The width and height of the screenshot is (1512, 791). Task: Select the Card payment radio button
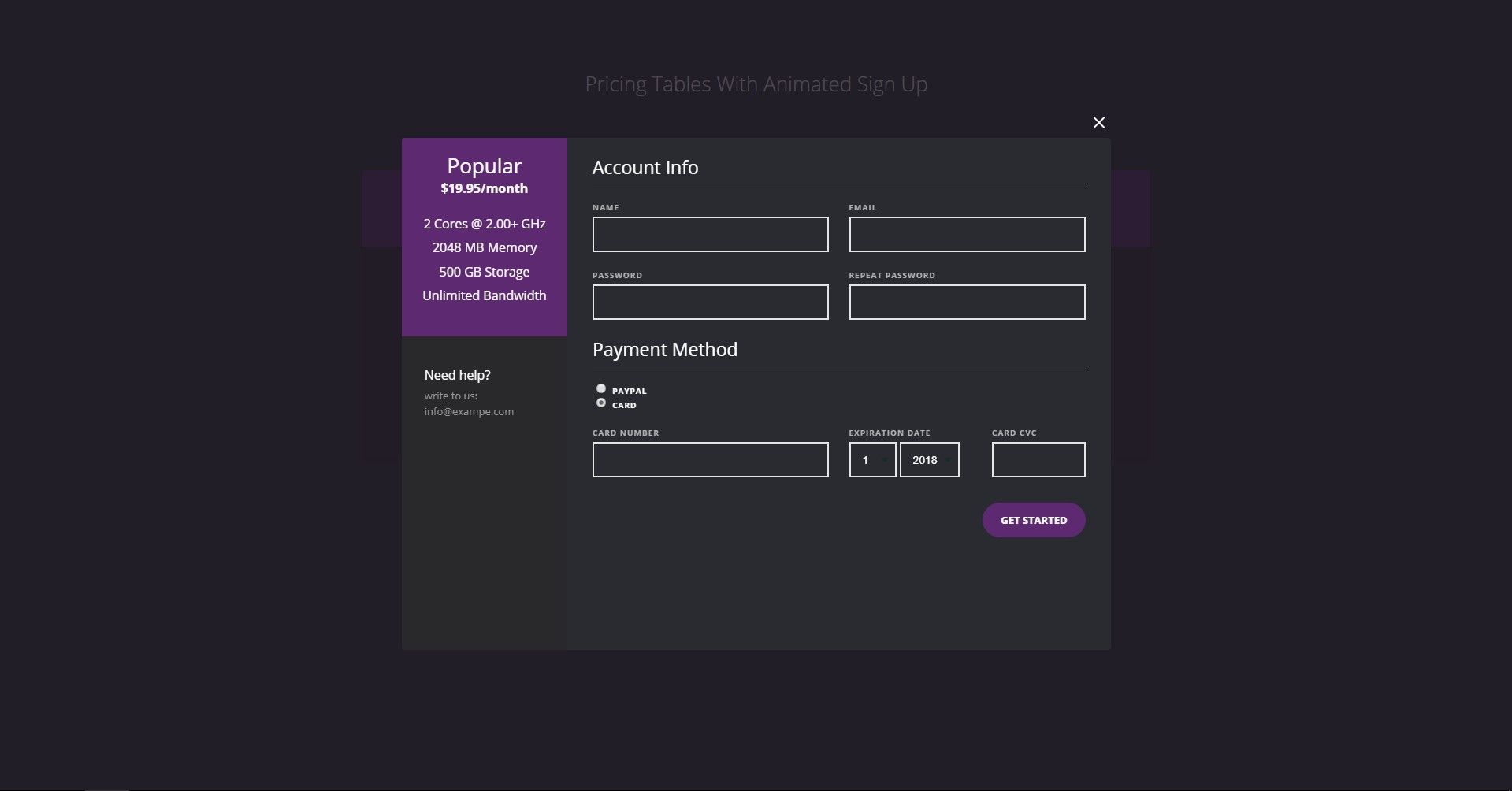click(x=601, y=403)
